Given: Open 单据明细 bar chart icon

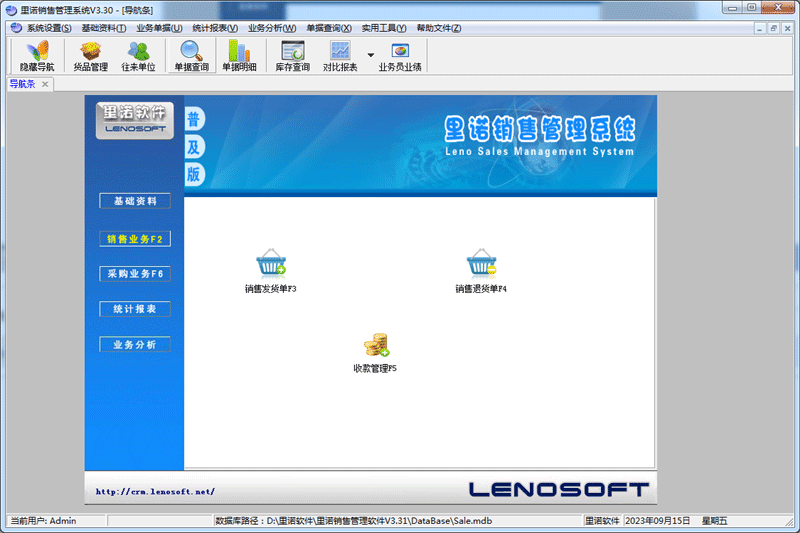Looking at the screenshot, I should (x=239, y=56).
